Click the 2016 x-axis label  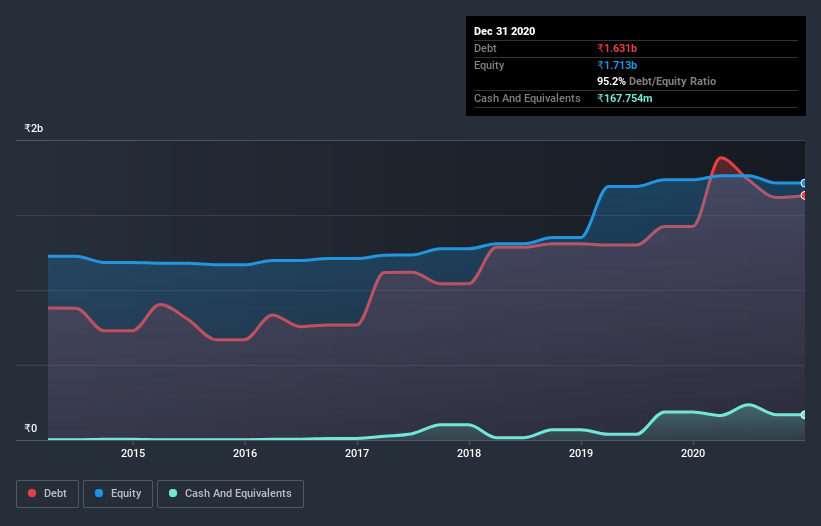point(245,453)
